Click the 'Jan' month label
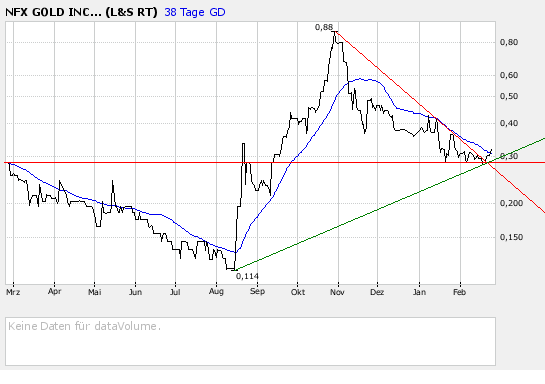The height and width of the screenshot is (384, 545). coord(419,292)
